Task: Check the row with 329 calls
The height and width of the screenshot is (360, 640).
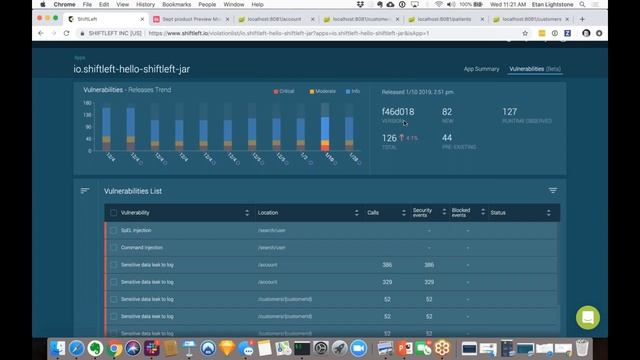Action: pyautogui.click(x=113, y=282)
